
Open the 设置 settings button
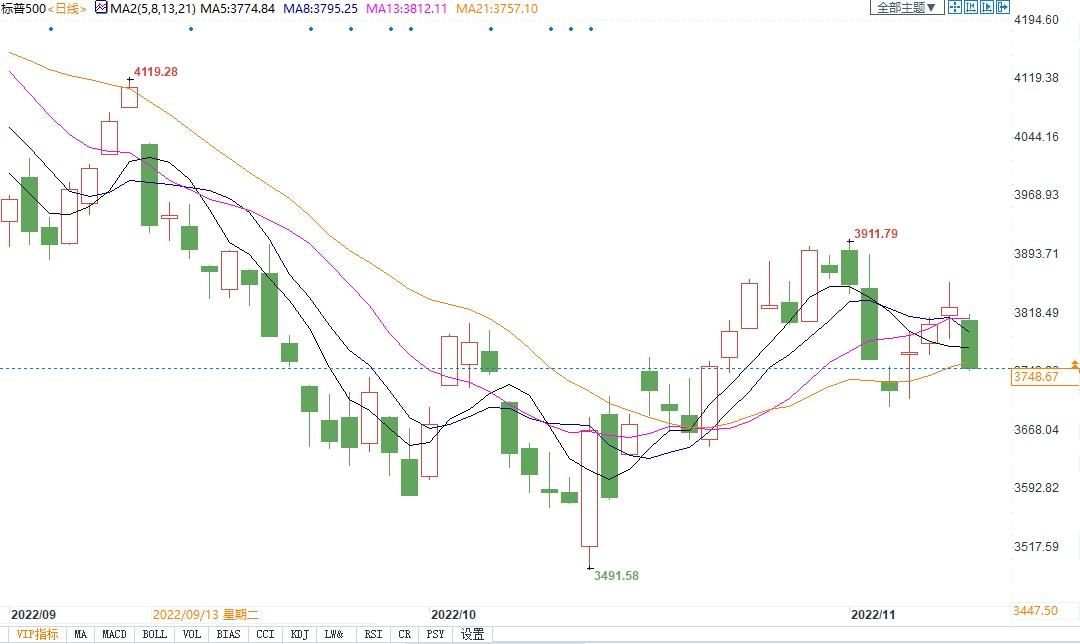pyautogui.click(x=473, y=634)
